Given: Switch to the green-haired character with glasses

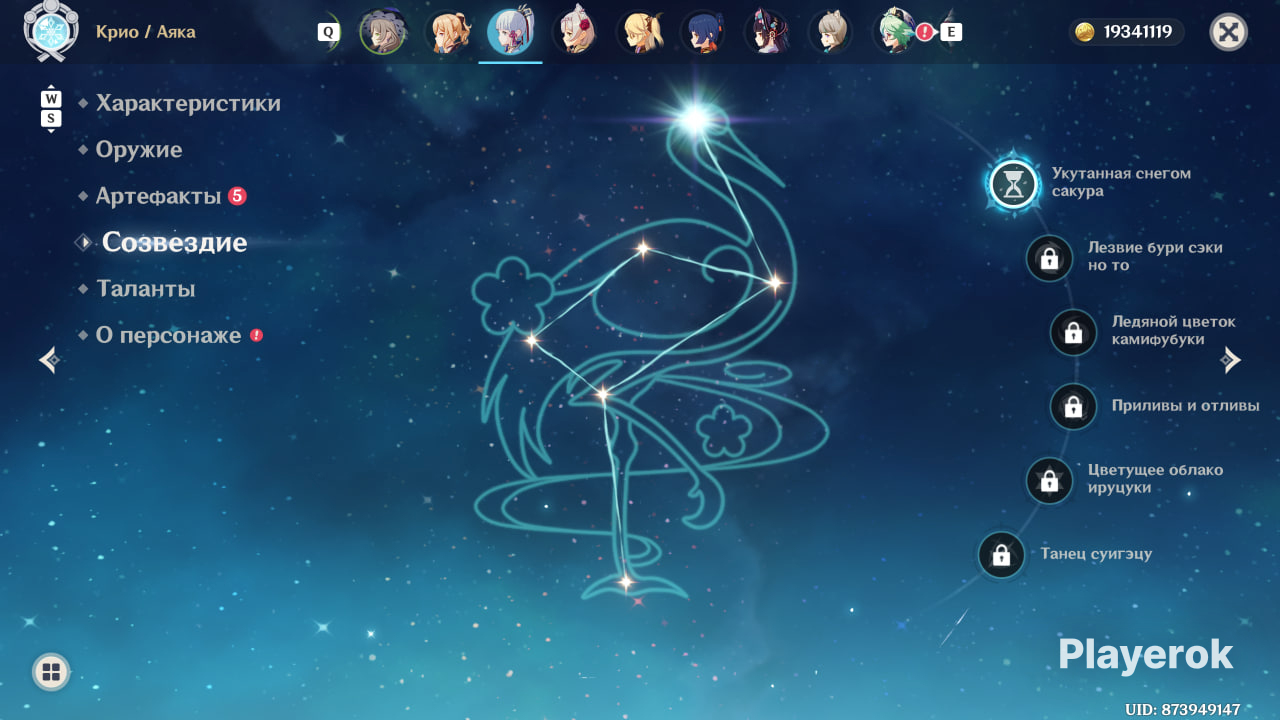Looking at the screenshot, I should pyautogui.click(x=894, y=32).
